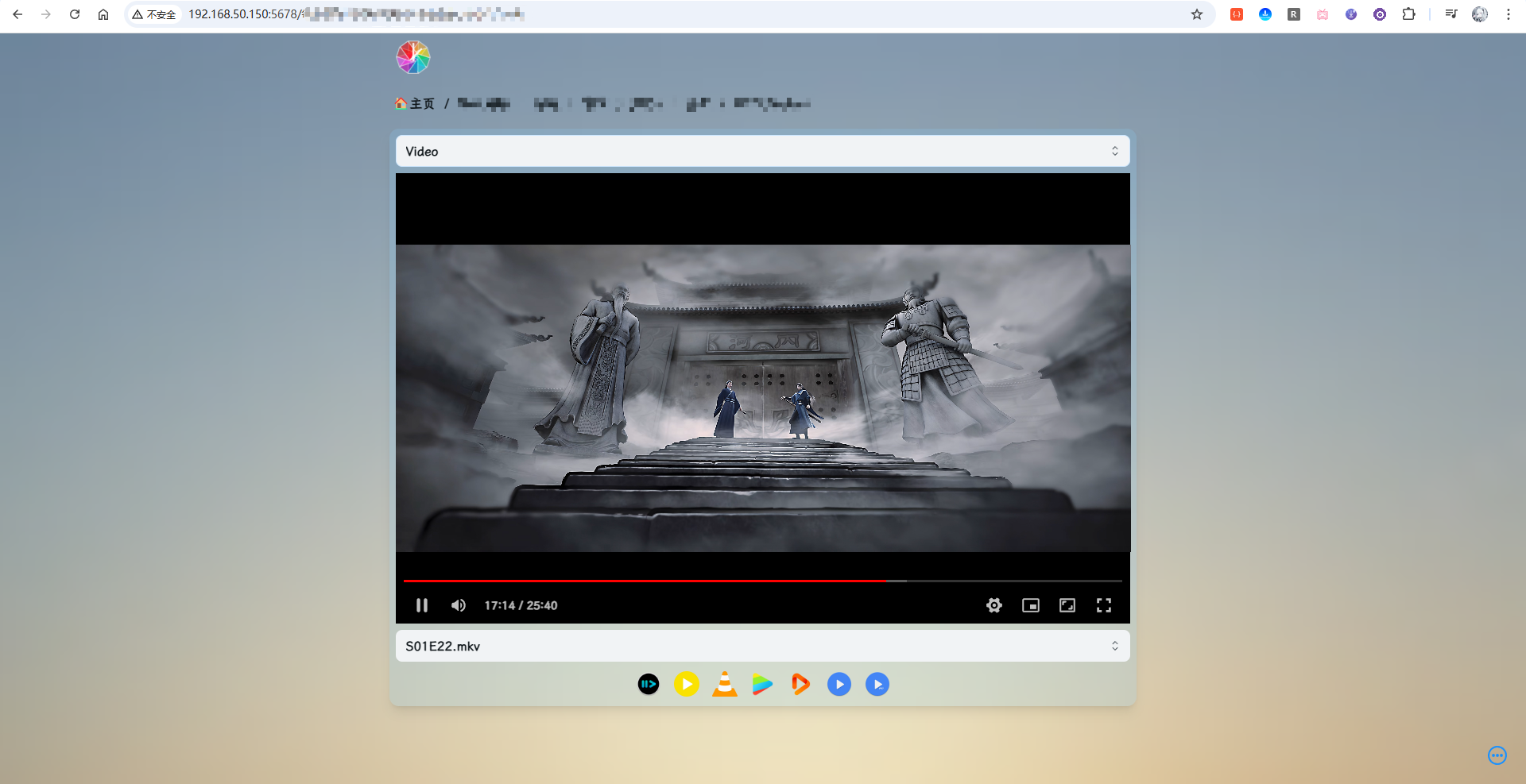The image size is (1526, 784).
Task: Click the pink Bilibili TV extension icon
Action: click(x=1323, y=14)
